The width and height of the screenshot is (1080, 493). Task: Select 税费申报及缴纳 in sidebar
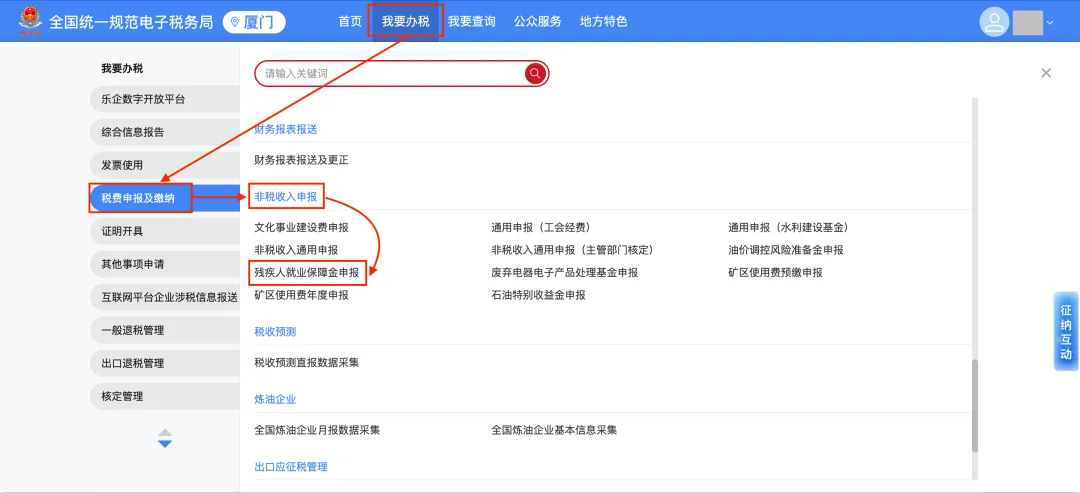coord(139,198)
